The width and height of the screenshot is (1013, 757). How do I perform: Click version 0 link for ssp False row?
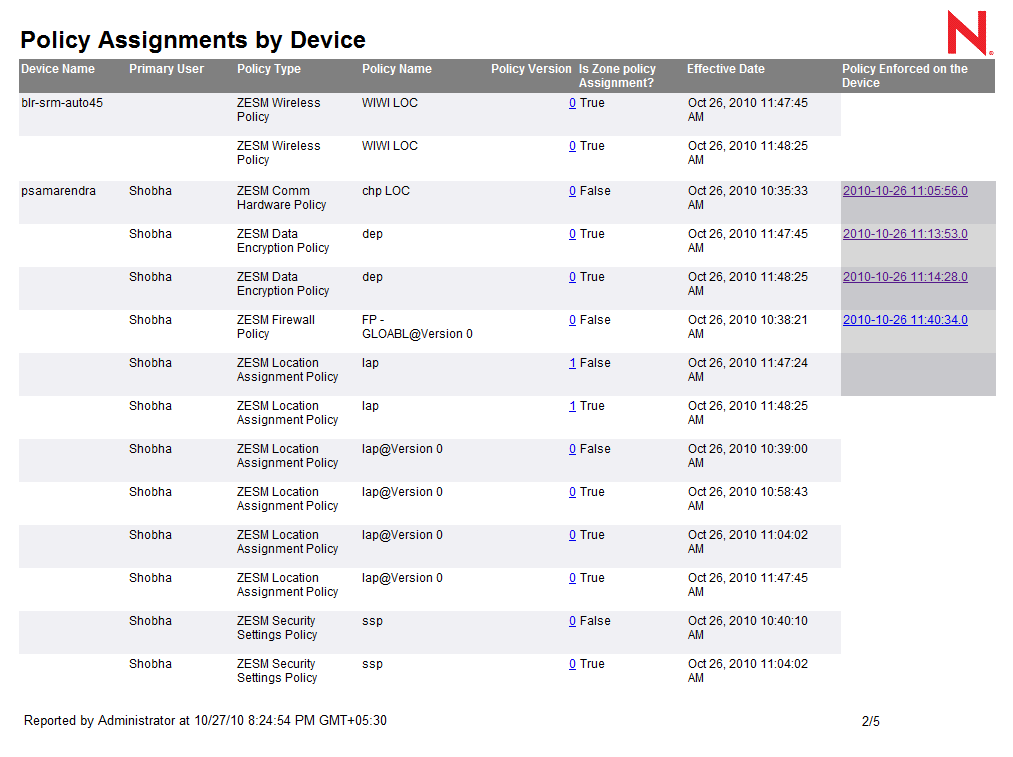[x=572, y=621]
